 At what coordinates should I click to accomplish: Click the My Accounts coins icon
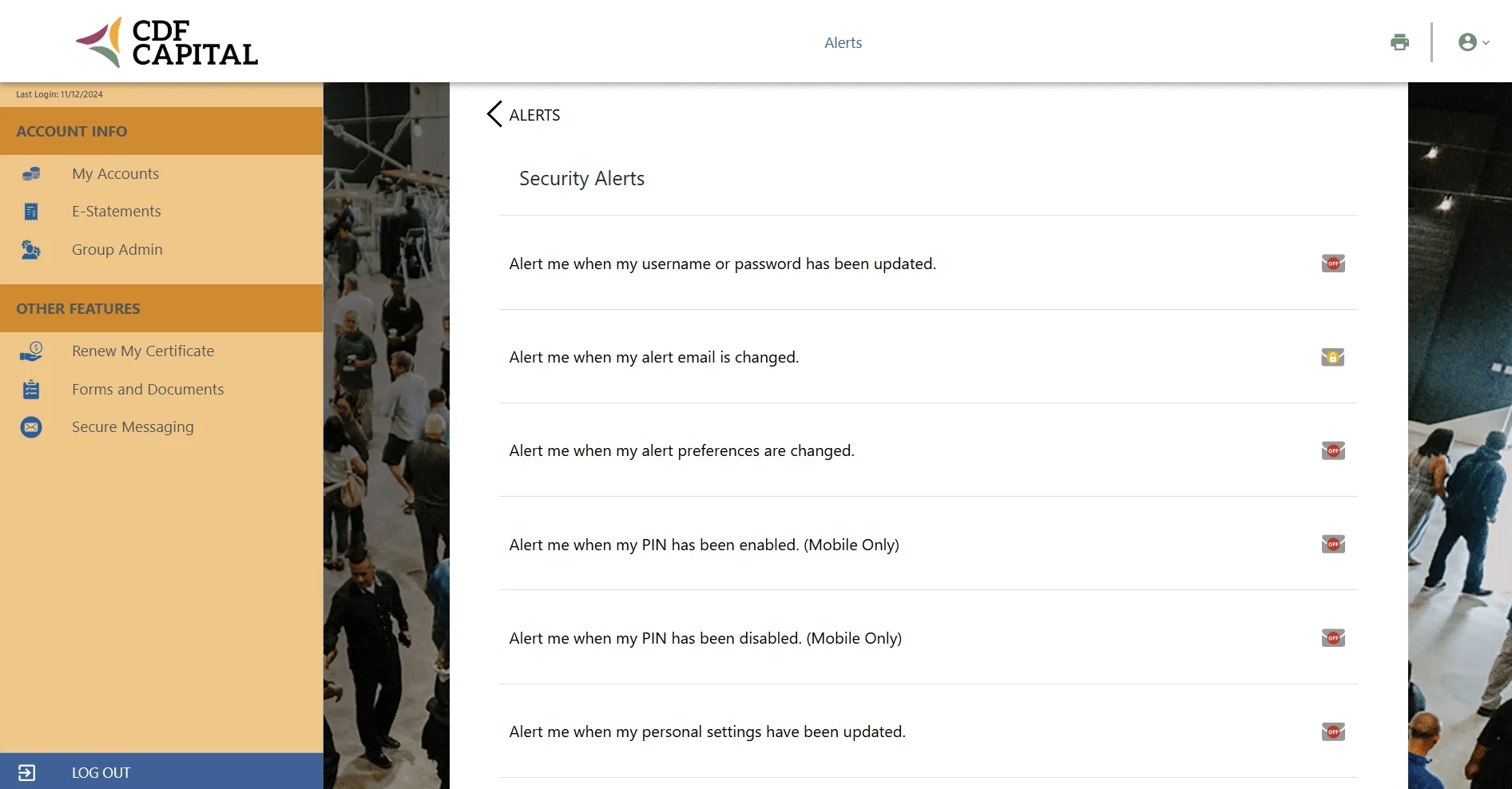click(x=31, y=174)
